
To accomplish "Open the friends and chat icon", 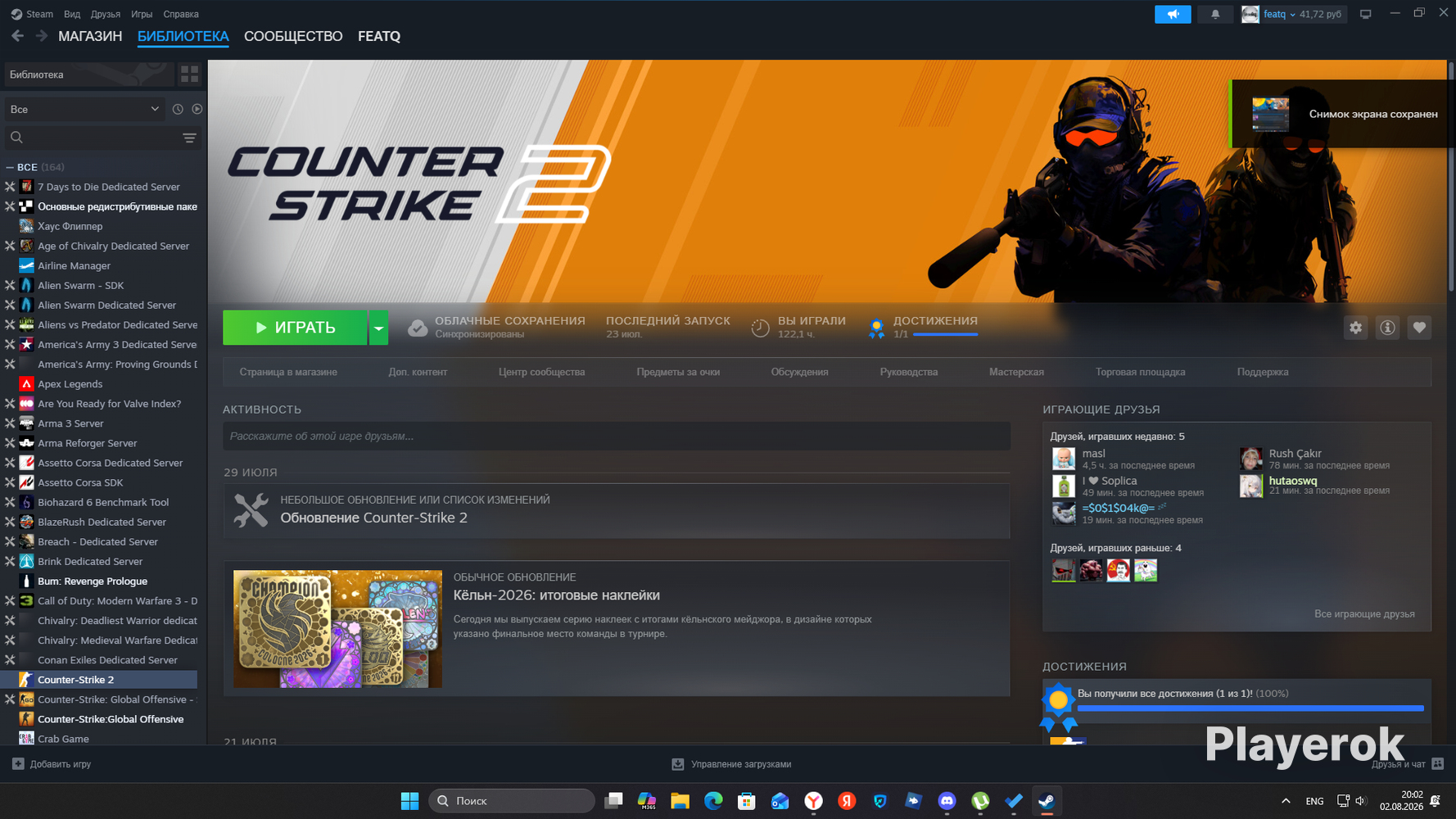I will (1438, 764).
